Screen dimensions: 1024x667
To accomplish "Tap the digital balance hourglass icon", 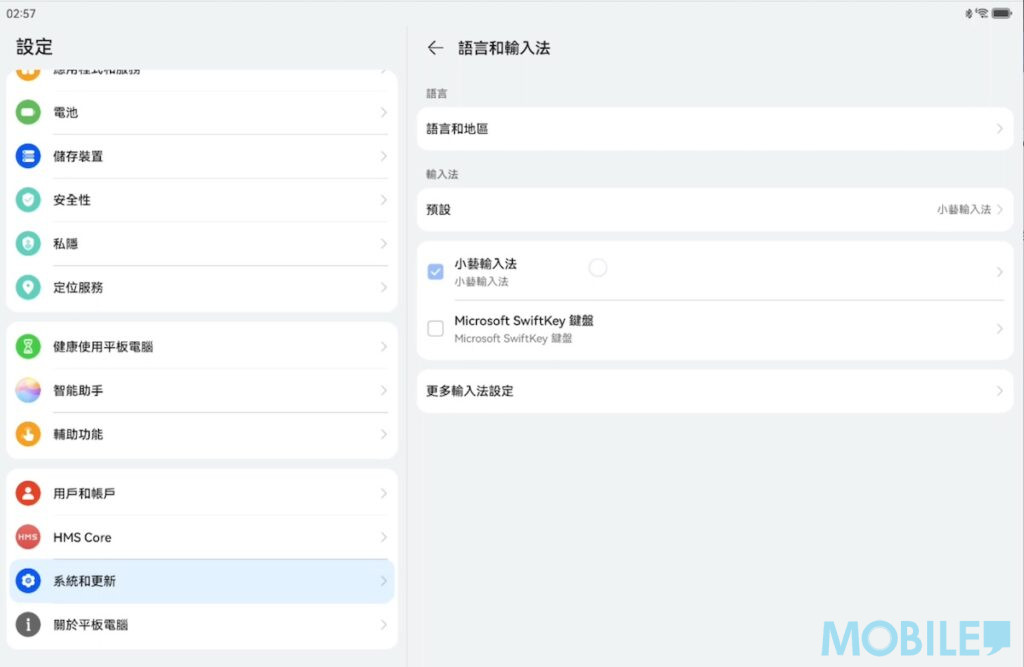I will [28, 347].
